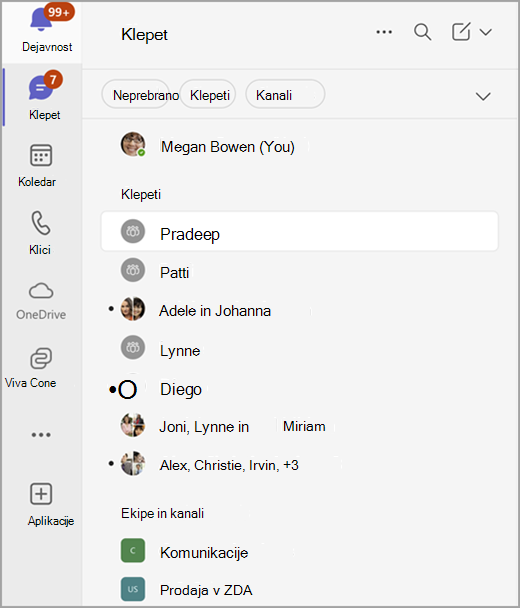520x608 pixels.
Task: Click the Adele in Johanna avatar
Action: [x=133, y=309]
